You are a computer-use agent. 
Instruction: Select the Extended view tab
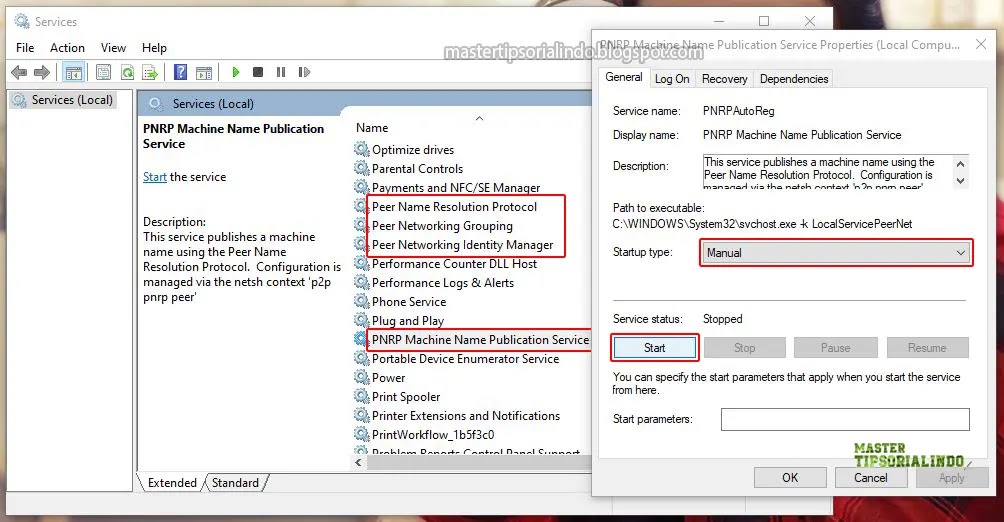click(172, 483)
